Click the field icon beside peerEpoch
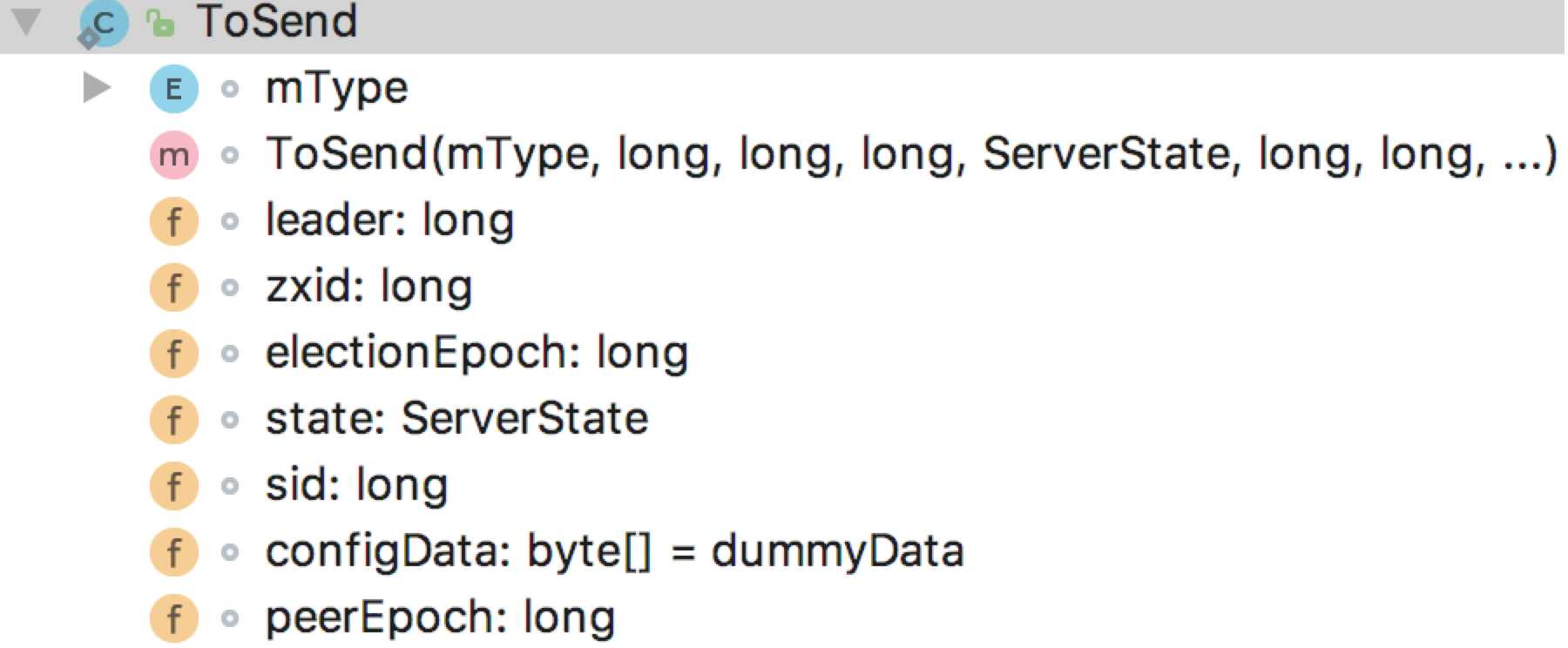Image resolution: width=1568 pixels, height=648 pixels. point(173,618)
